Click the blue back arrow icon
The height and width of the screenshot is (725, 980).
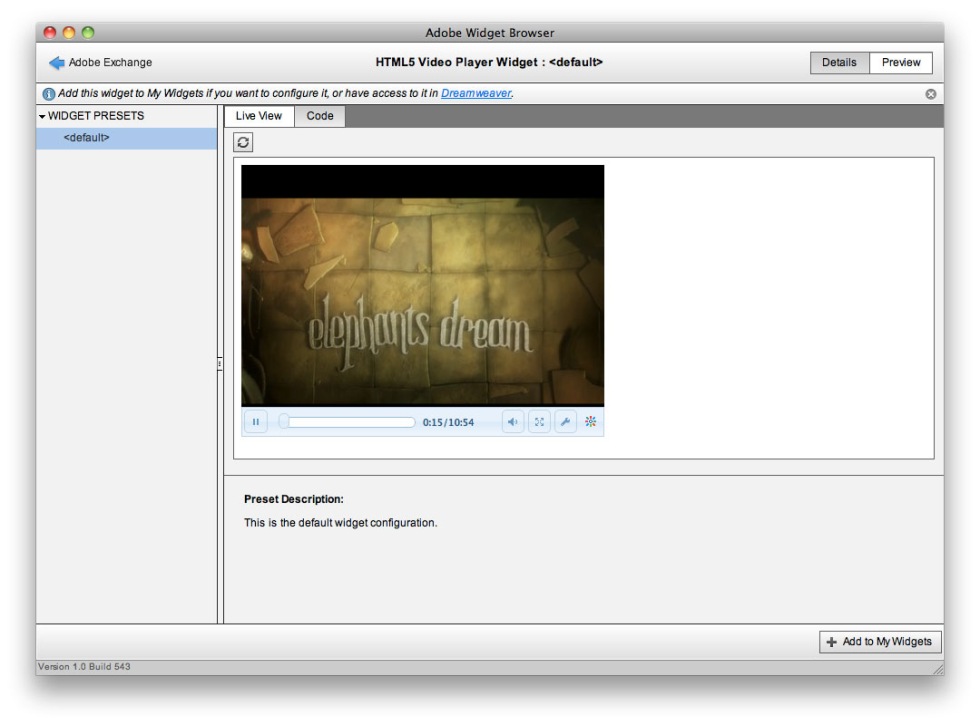(x=57, y=62)
